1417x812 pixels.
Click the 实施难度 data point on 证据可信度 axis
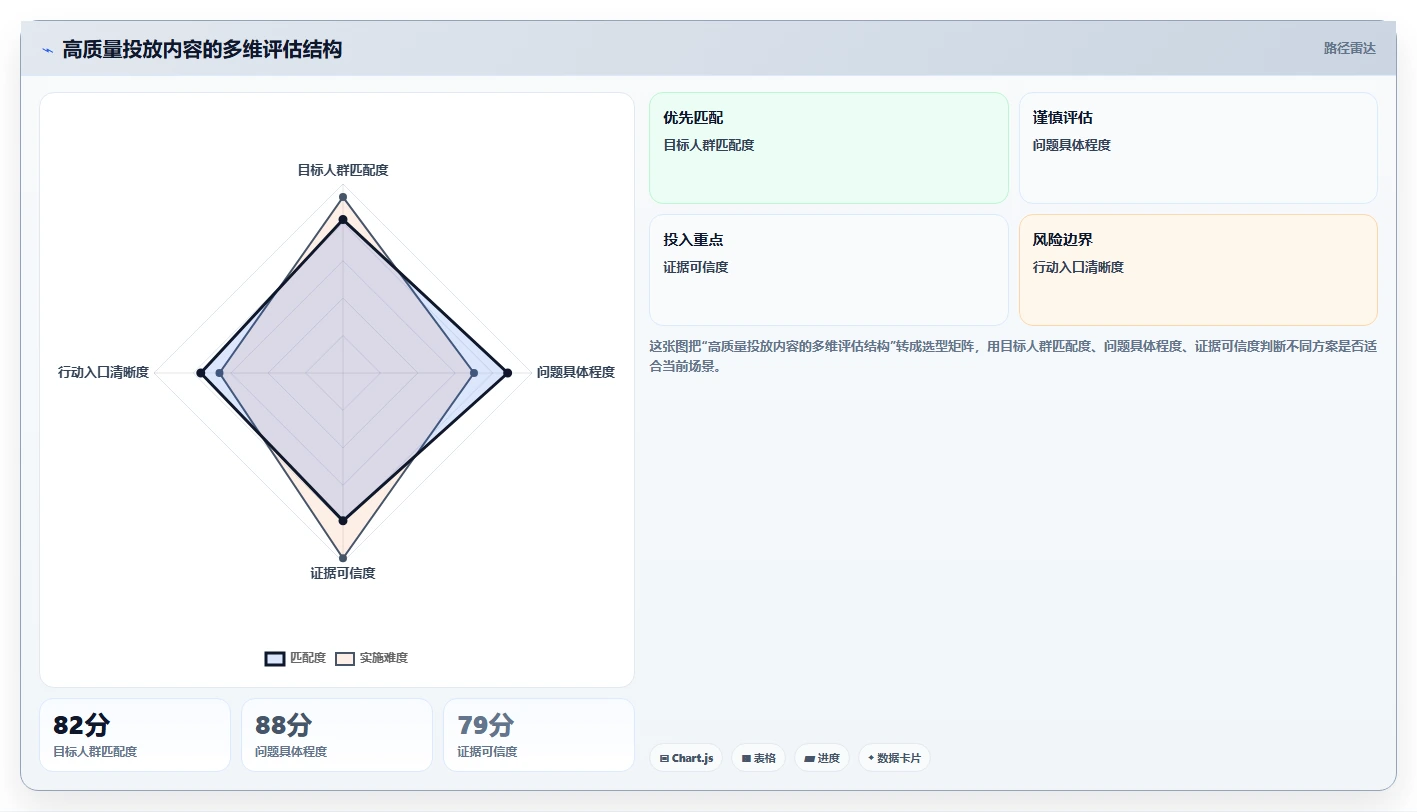point(343,557)
